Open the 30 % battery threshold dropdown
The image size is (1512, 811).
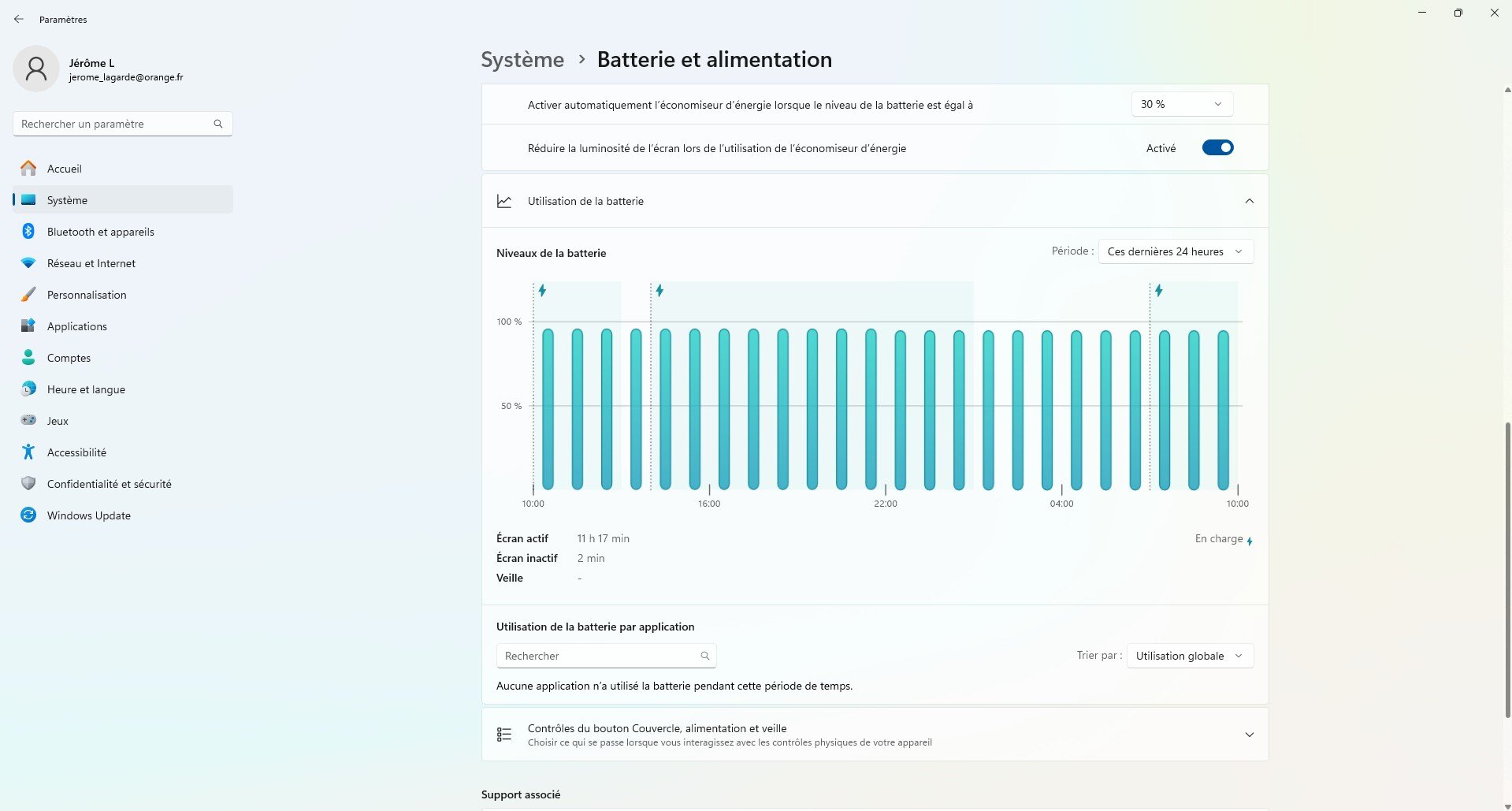(1181, 104)
